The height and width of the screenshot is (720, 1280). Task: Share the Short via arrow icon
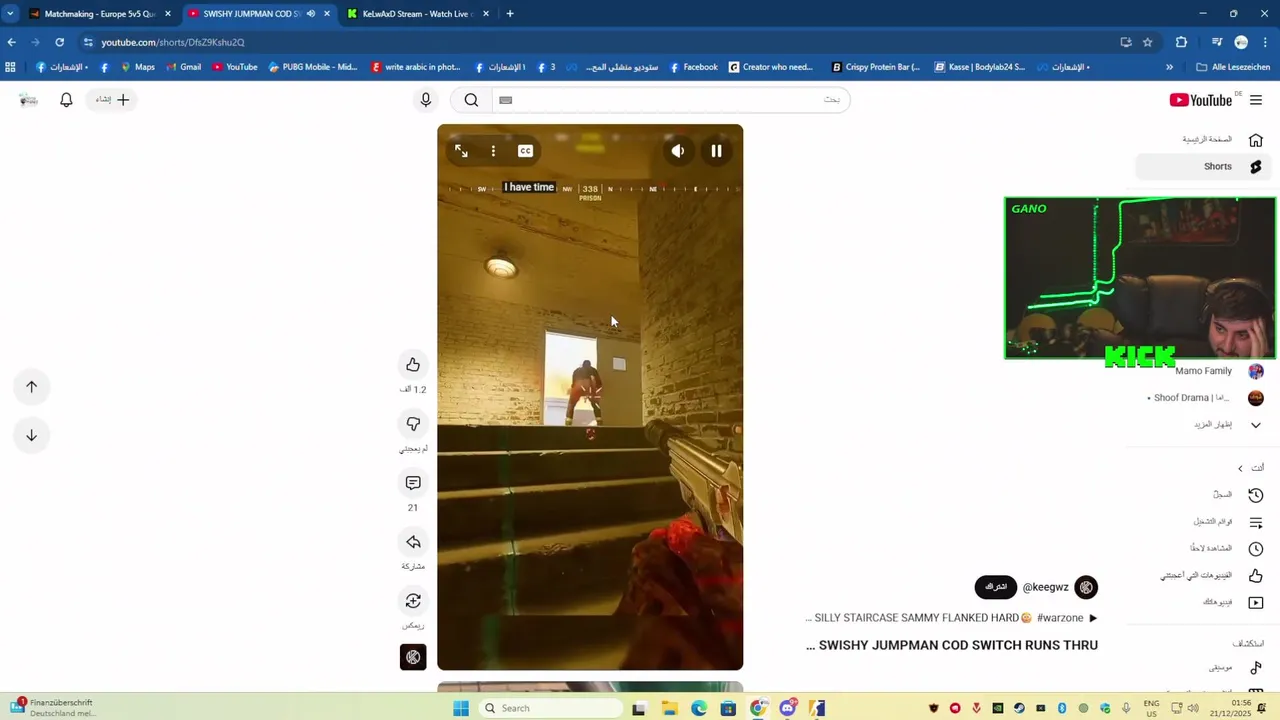(x=413, y=542)
